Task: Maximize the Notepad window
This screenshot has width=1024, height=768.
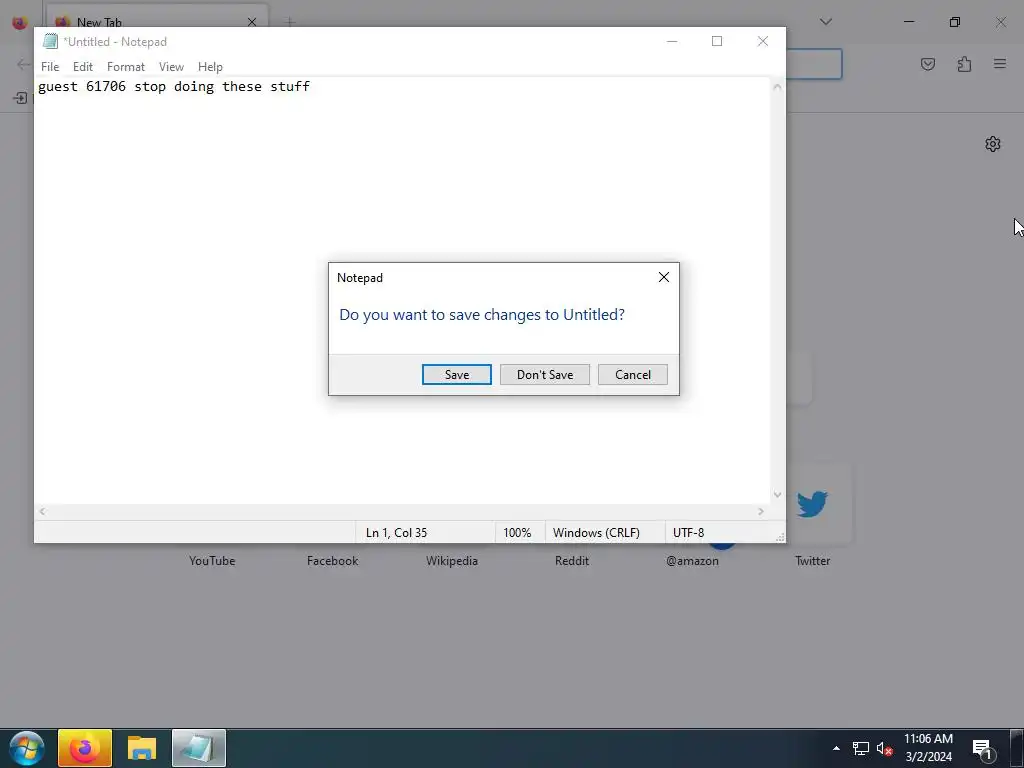Action: [x=717, y=41]
